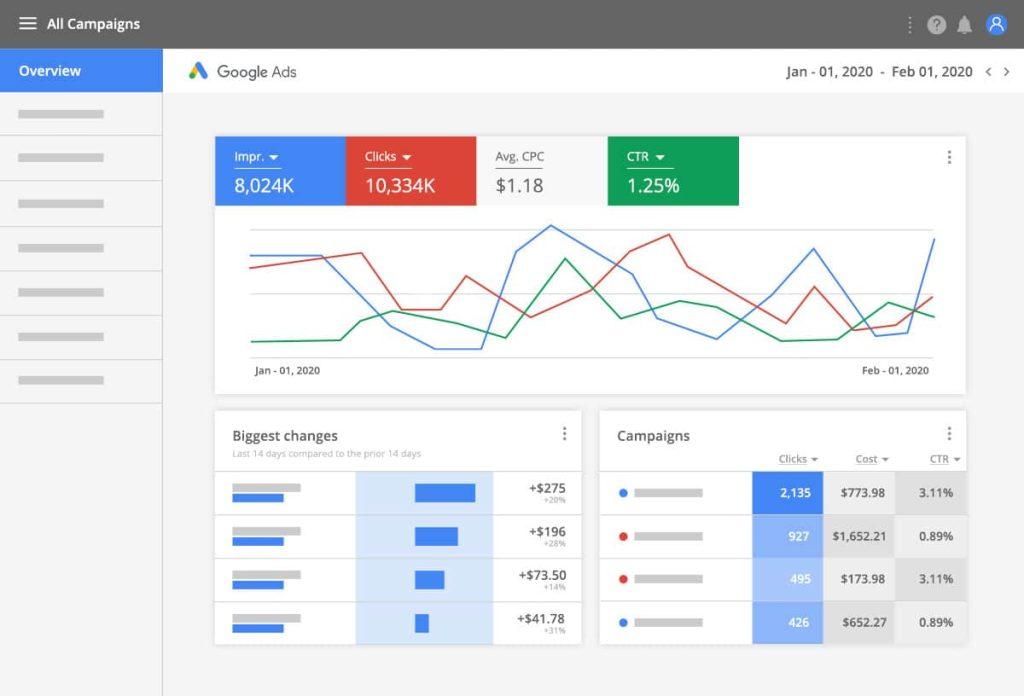Open the hamburger navigation menu
The width and height of the screenshot is (1024, 696).
28,24
